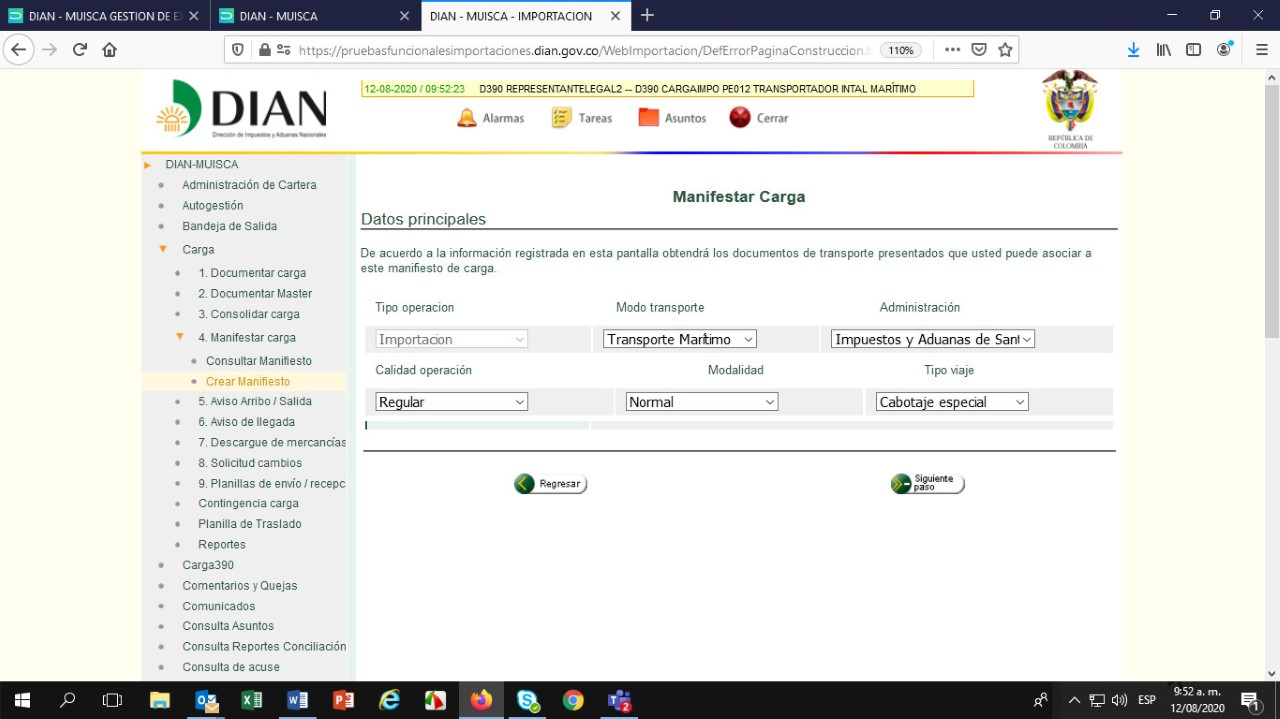Collapse the Carga tree section

point(163,249)
